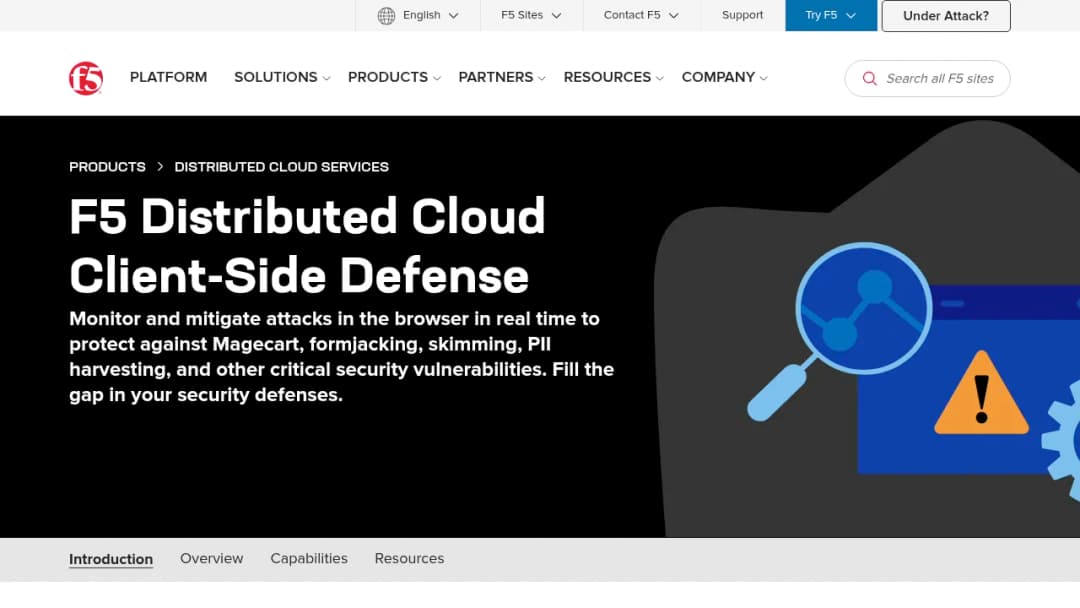Click the globe language icon
The image size is (1080, 608).
pos(386,15)
